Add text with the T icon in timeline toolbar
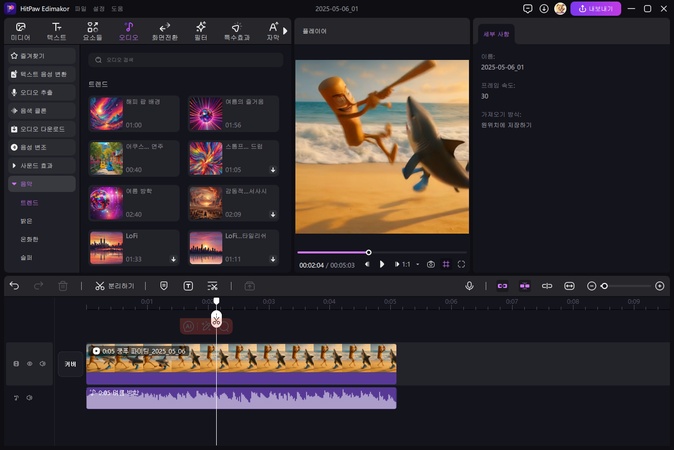Image resolution: width=674 pixels, height=450 pixels. coord(188,286)
